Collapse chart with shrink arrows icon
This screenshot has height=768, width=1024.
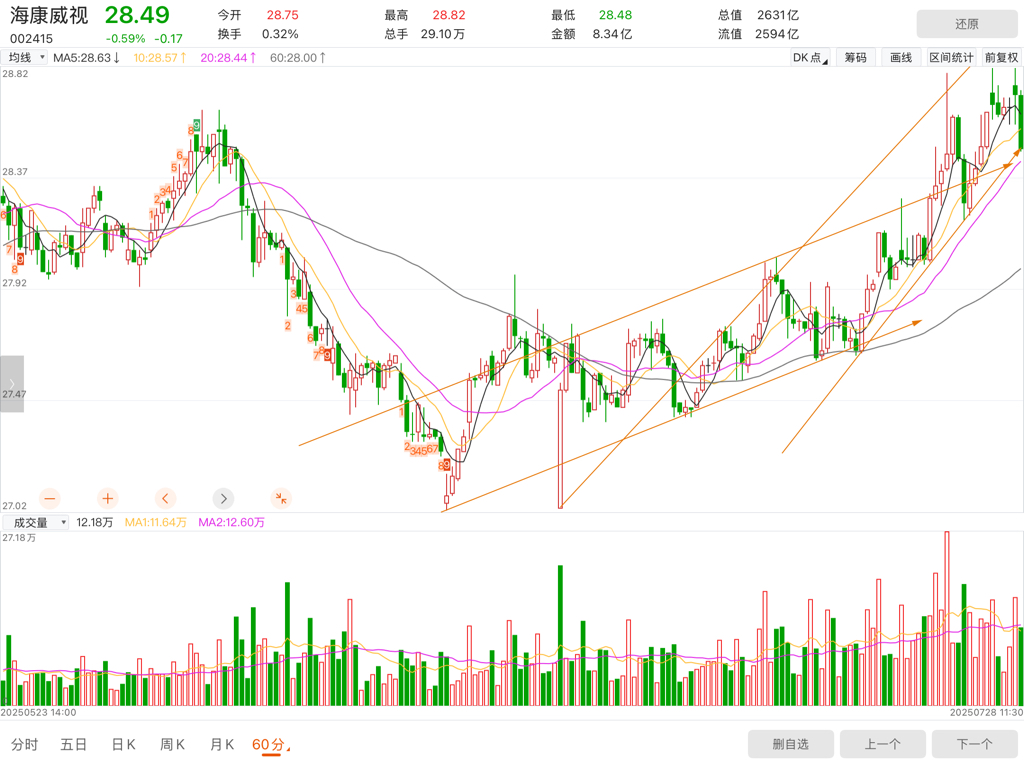[281, 499]
